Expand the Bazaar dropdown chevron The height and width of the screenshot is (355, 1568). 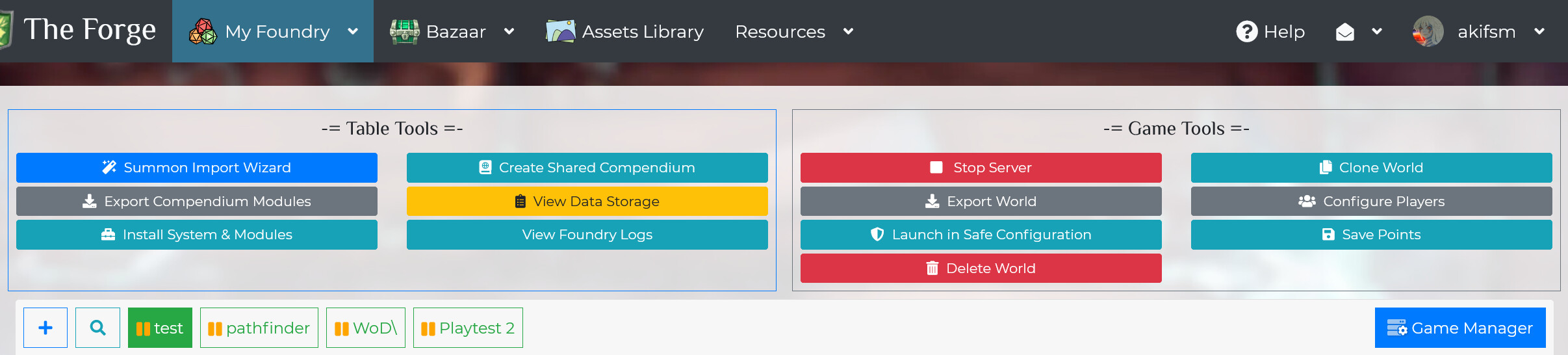(x=509, y=31)
